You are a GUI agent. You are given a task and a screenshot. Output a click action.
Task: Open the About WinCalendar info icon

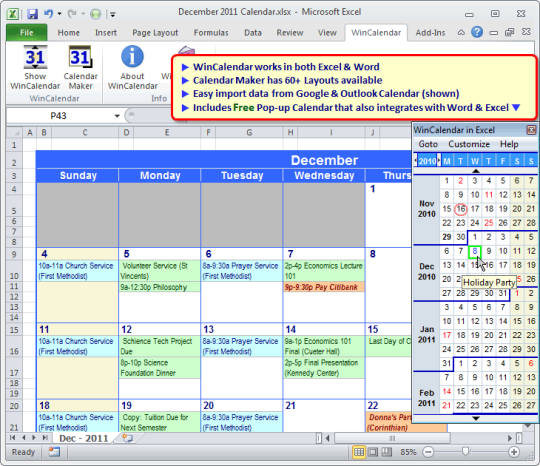click(132, 68)
